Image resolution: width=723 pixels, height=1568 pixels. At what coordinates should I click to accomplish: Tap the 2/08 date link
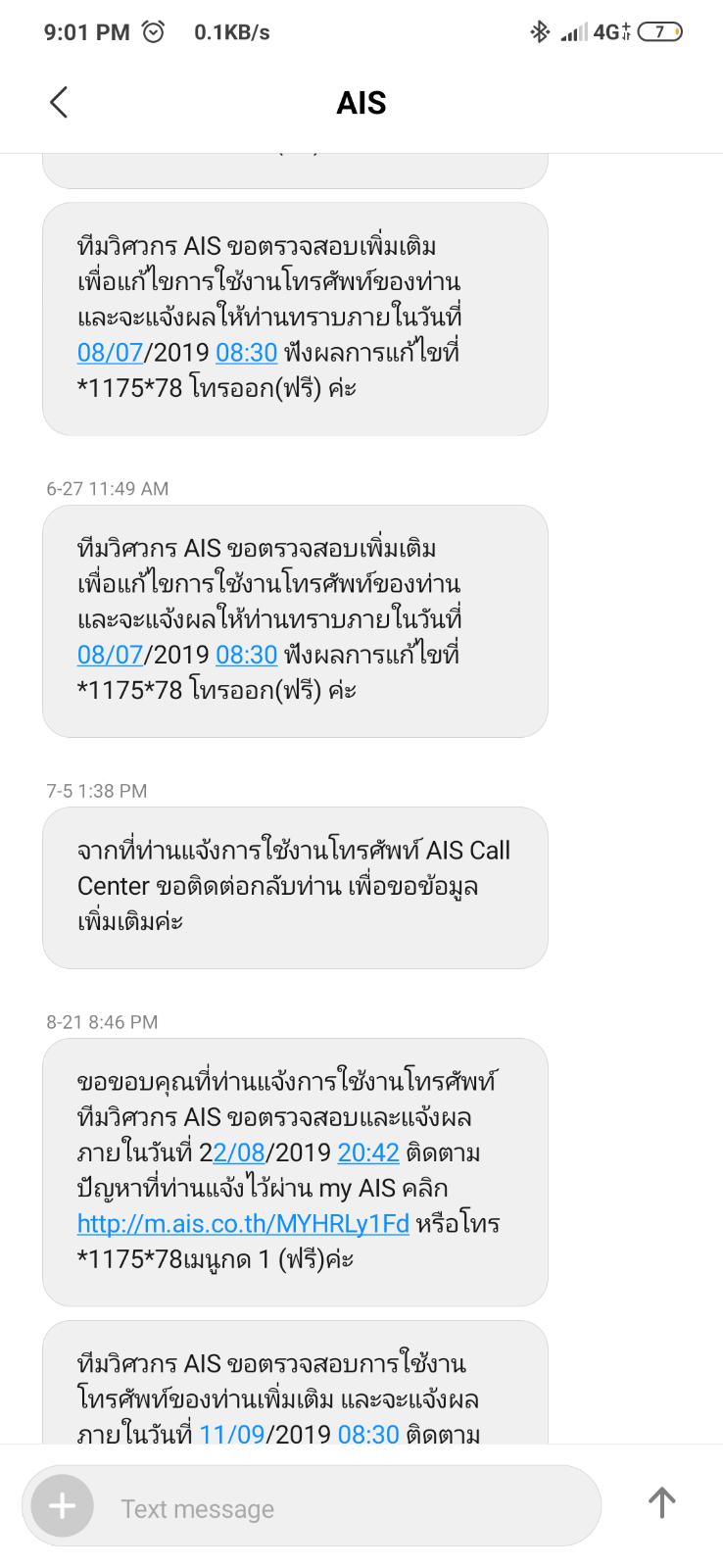point(240,1152)
